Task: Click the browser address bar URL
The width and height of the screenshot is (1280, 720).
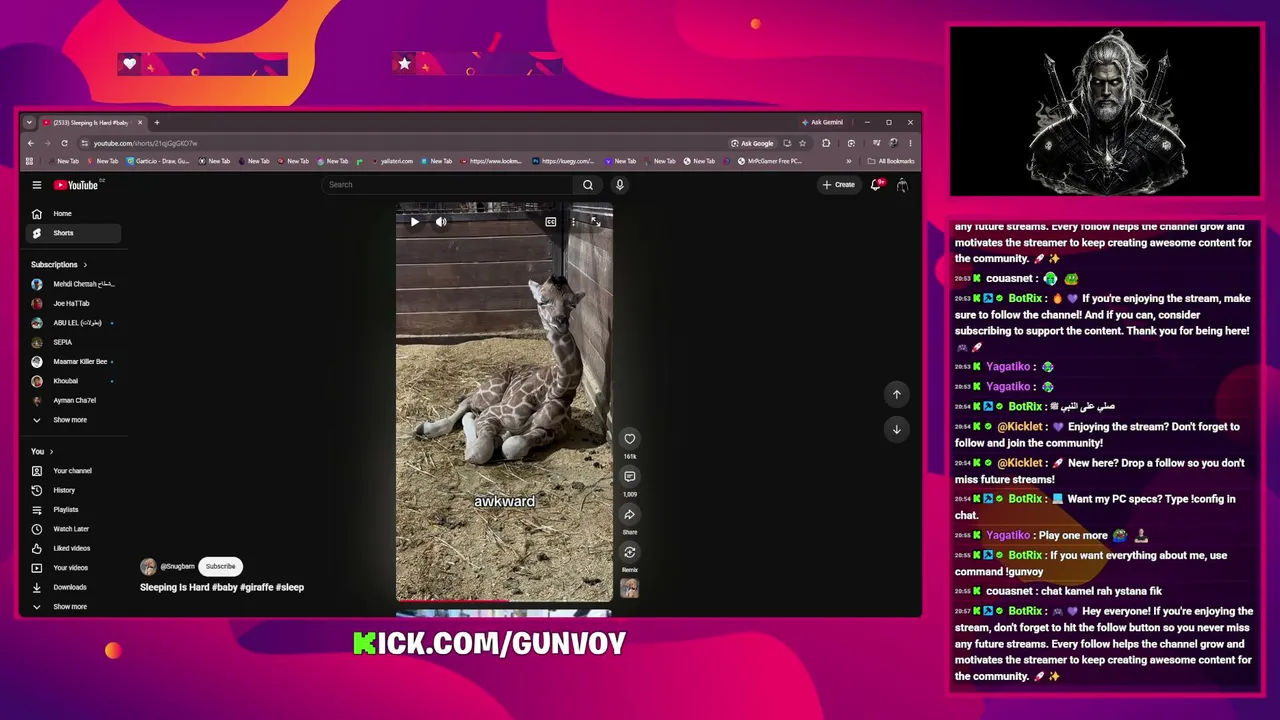Action: pos(146,143)
